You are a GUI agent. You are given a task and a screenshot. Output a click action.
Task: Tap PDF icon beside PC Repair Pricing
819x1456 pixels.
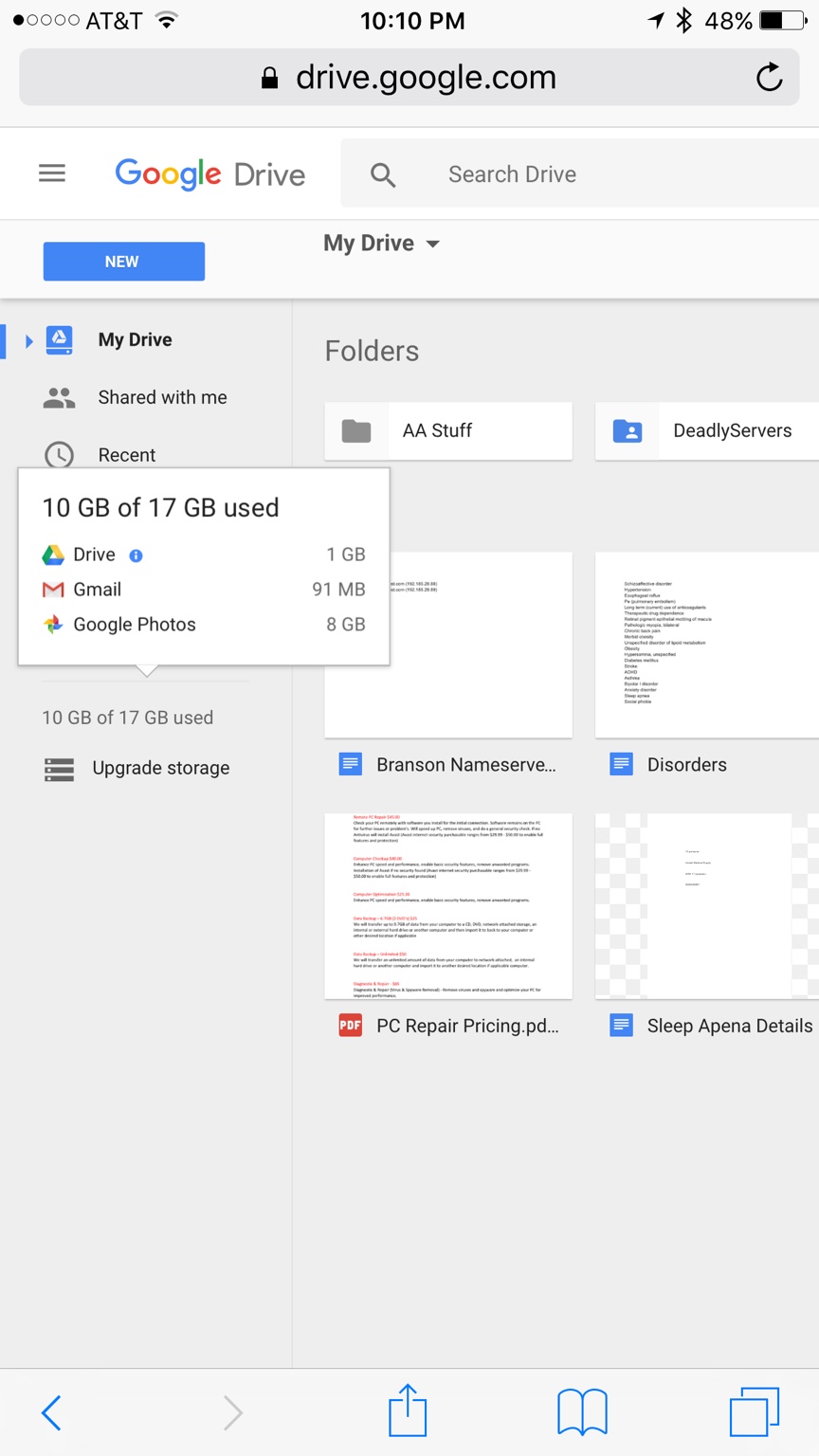coord(351,1025)
